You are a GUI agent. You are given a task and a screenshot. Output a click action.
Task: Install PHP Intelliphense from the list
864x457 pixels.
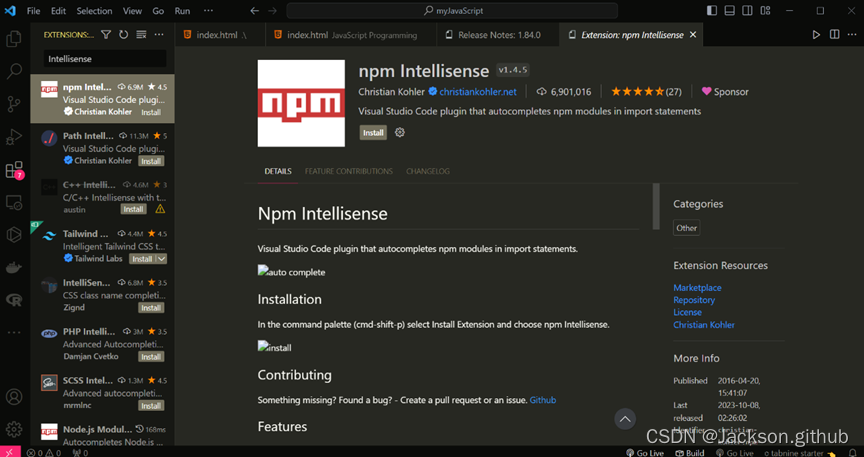click(151, 357)
